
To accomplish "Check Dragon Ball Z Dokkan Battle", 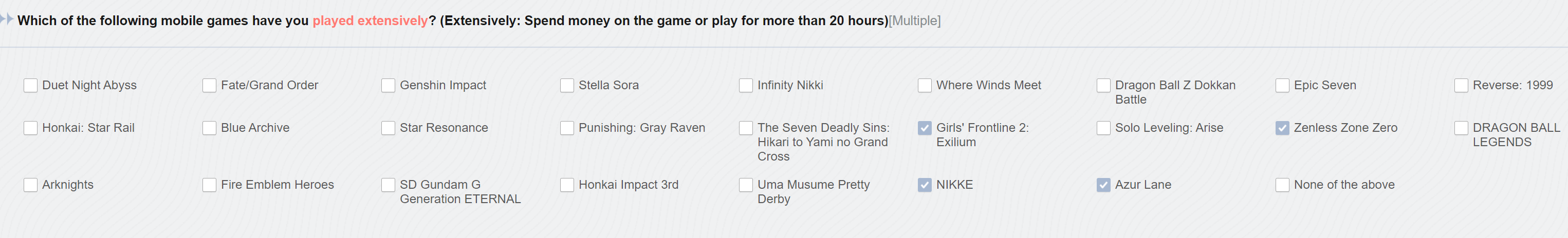I will [x=1103, y=86].
